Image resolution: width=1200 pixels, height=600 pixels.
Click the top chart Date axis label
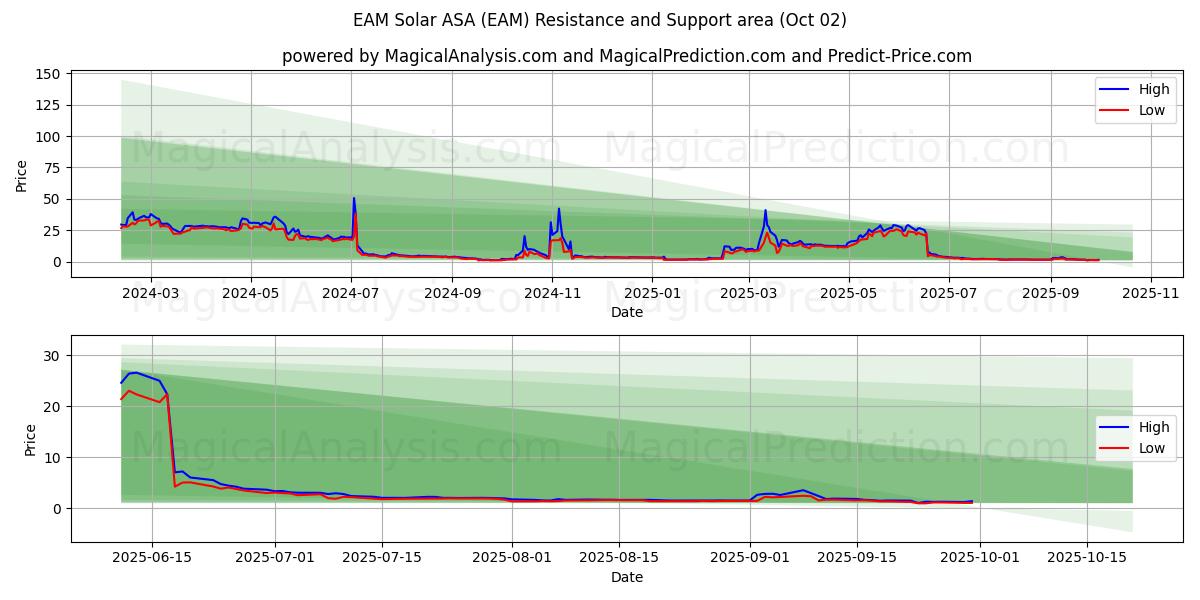[x=626, y=312]
